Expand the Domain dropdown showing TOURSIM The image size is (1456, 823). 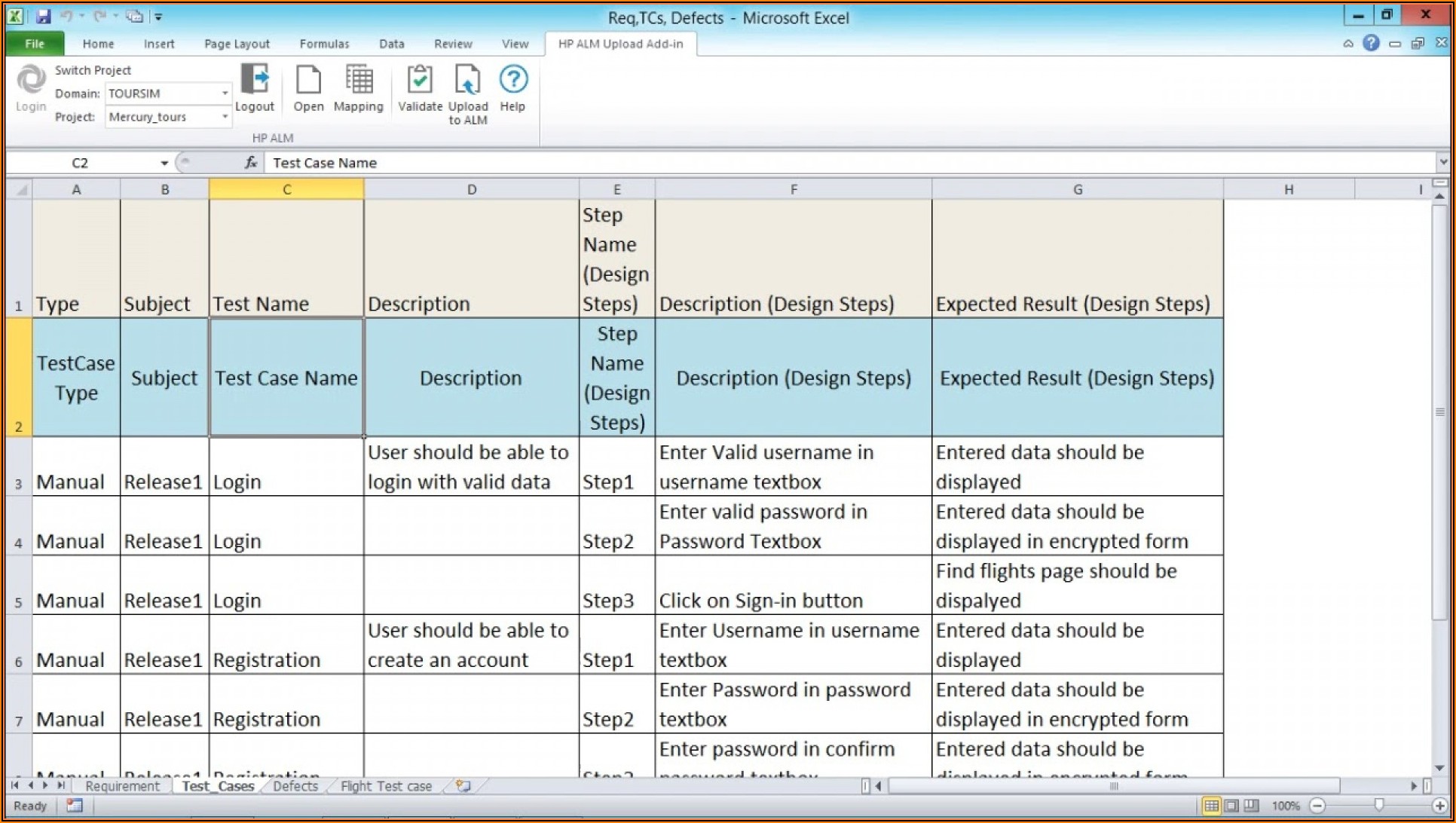coord(225,93)
